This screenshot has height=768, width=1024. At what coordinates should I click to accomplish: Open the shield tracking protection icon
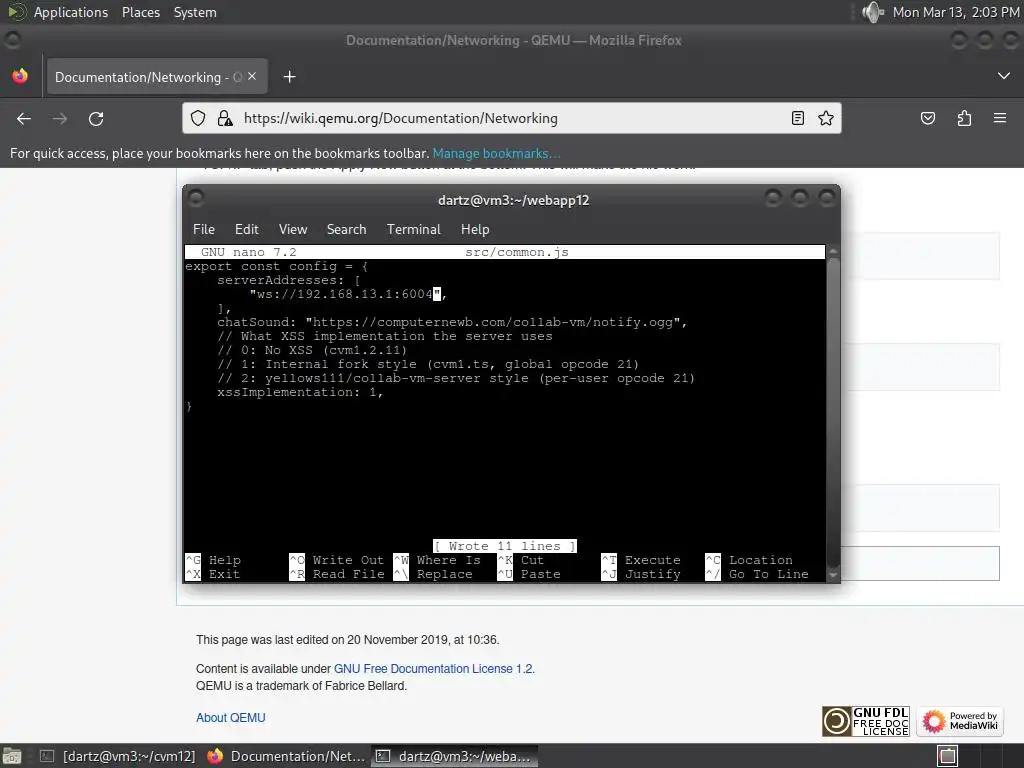(x=198, y=118)
